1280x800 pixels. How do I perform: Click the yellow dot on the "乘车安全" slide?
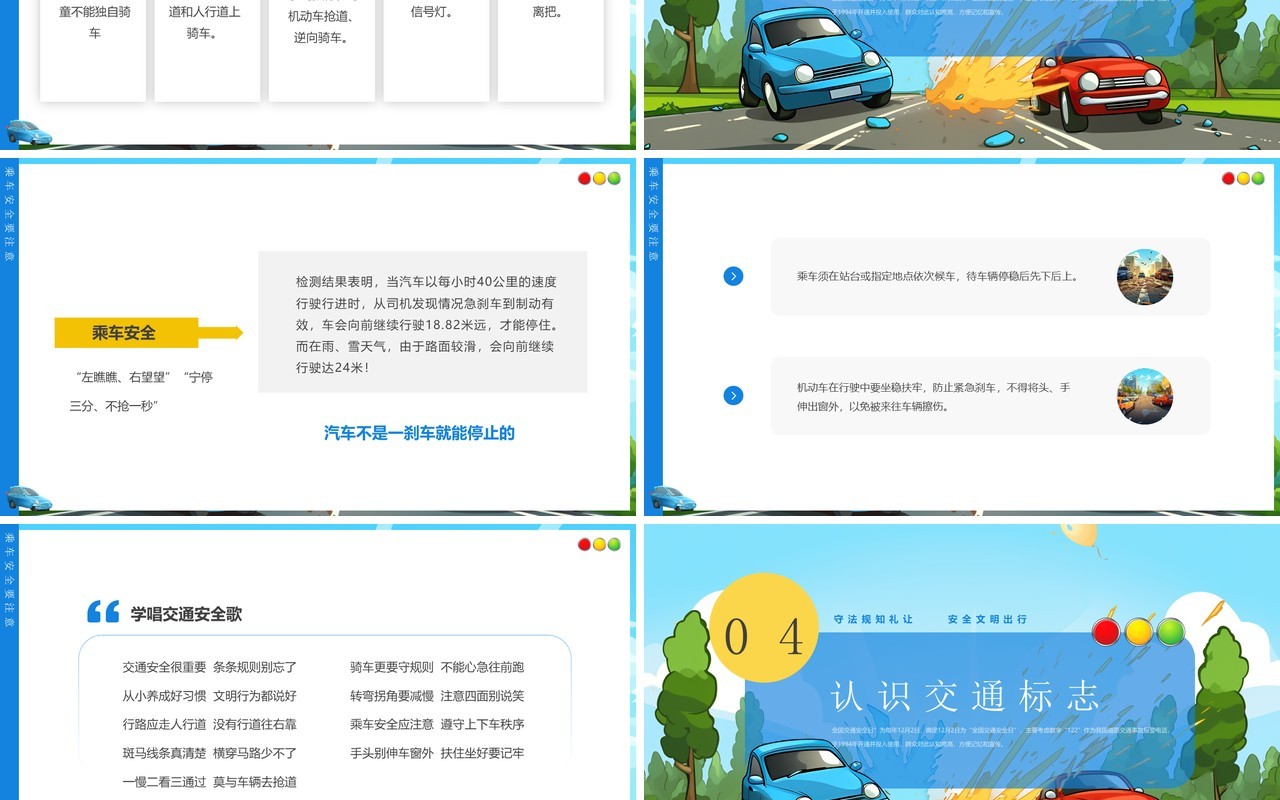coord(599,178)
